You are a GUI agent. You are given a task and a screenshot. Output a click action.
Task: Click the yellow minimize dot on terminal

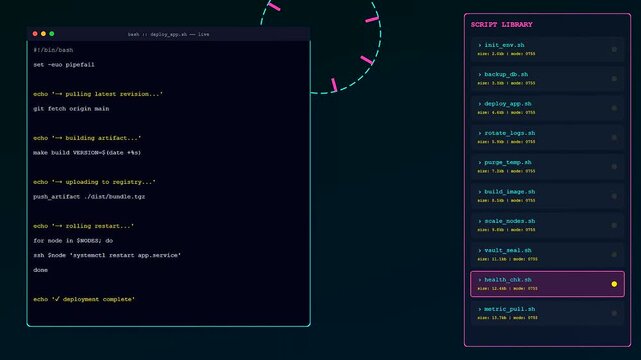click(43, 34)
